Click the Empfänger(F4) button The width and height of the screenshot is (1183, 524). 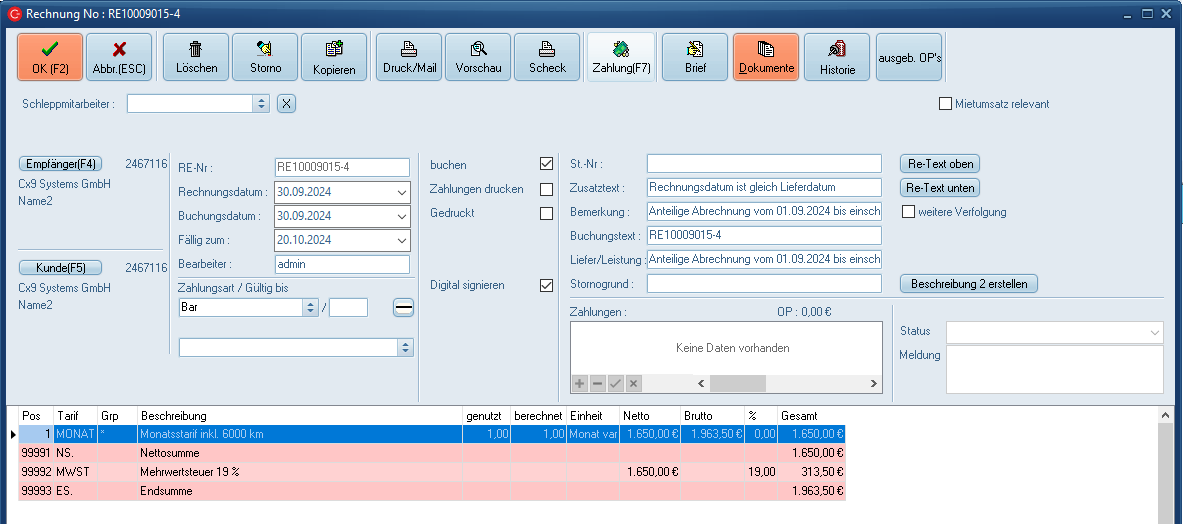pyautogui.click(x=62, y=164)
